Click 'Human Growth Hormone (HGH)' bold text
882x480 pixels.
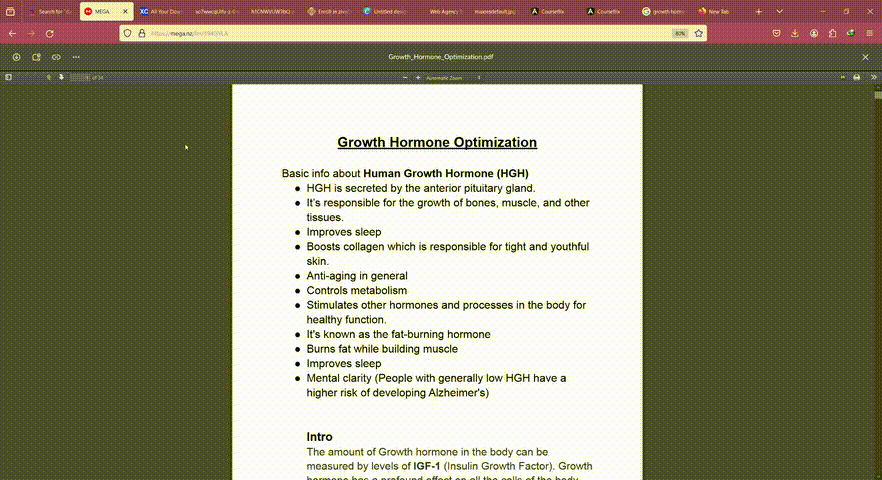pyautogui.click(x=446, y=173)
